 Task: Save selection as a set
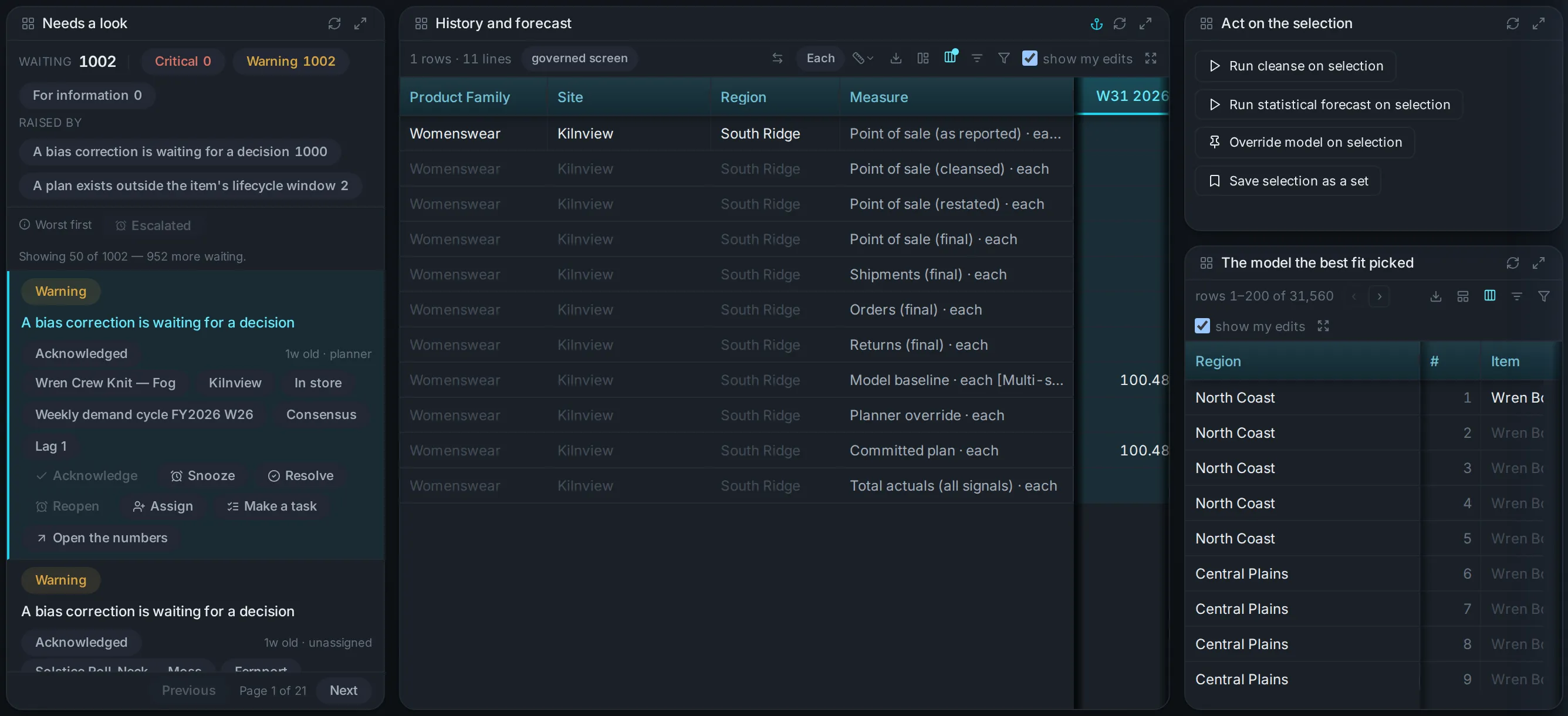(x=1288, y=181)
